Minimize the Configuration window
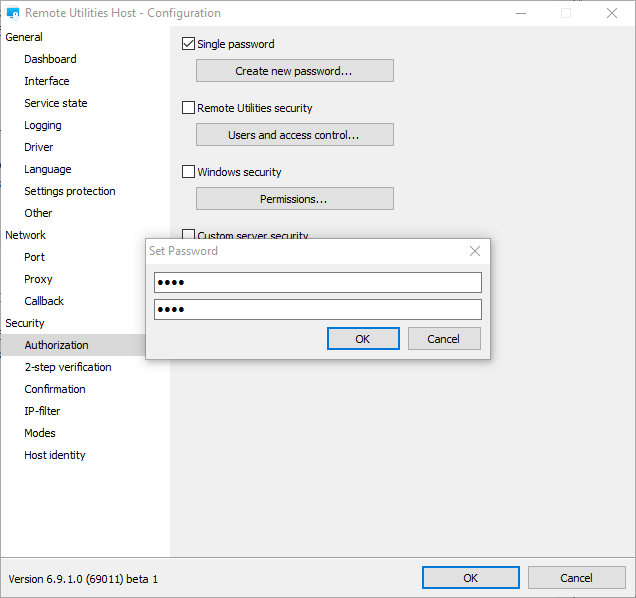The height and width of the screenshot is (598, 636). [521, 13]
